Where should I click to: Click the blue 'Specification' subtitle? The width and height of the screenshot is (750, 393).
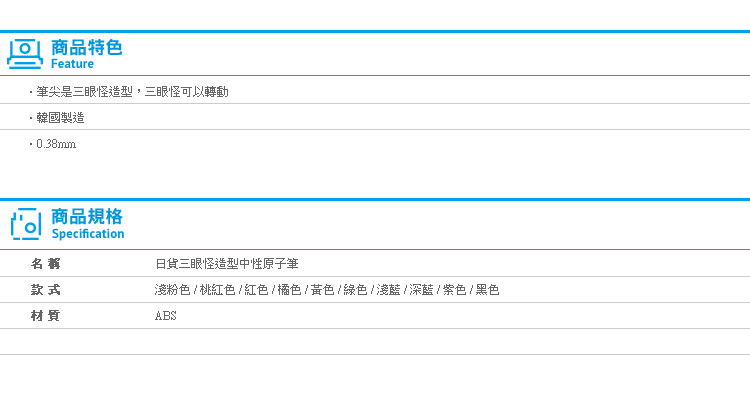[x=88, y=234]
